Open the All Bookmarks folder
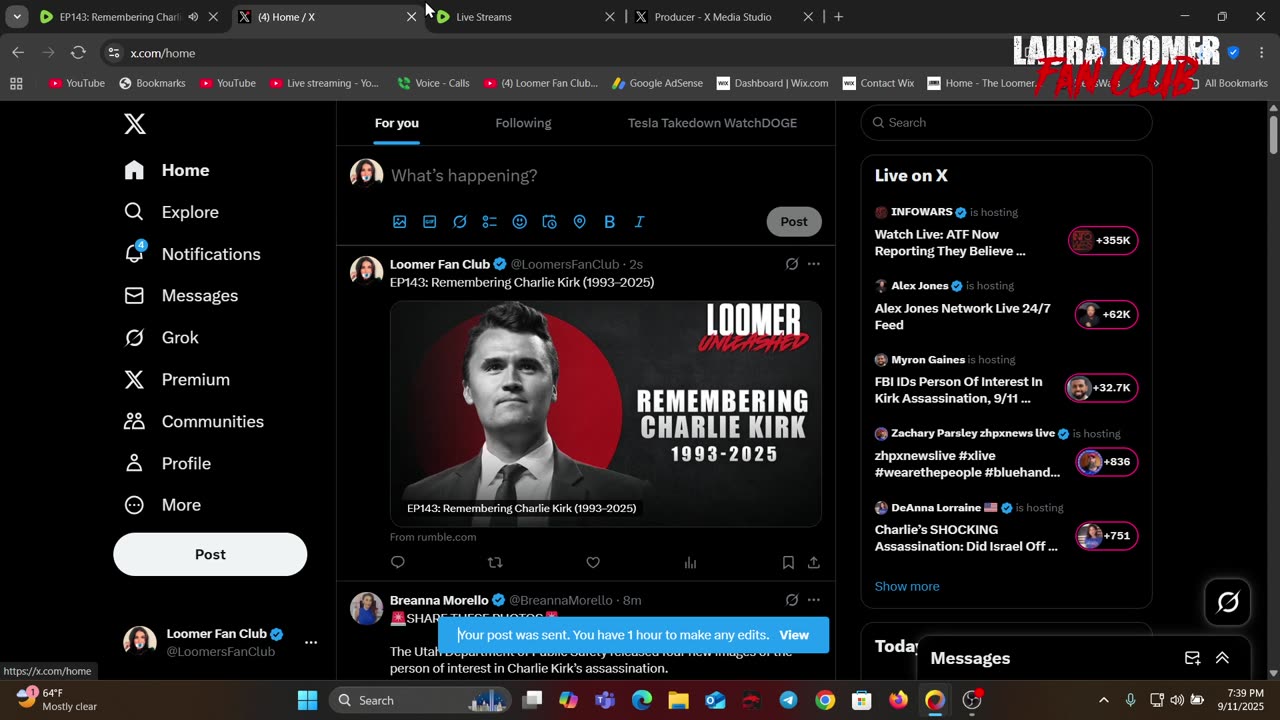This screenshot has width=1280, height=720. (x=1227, y=83)
